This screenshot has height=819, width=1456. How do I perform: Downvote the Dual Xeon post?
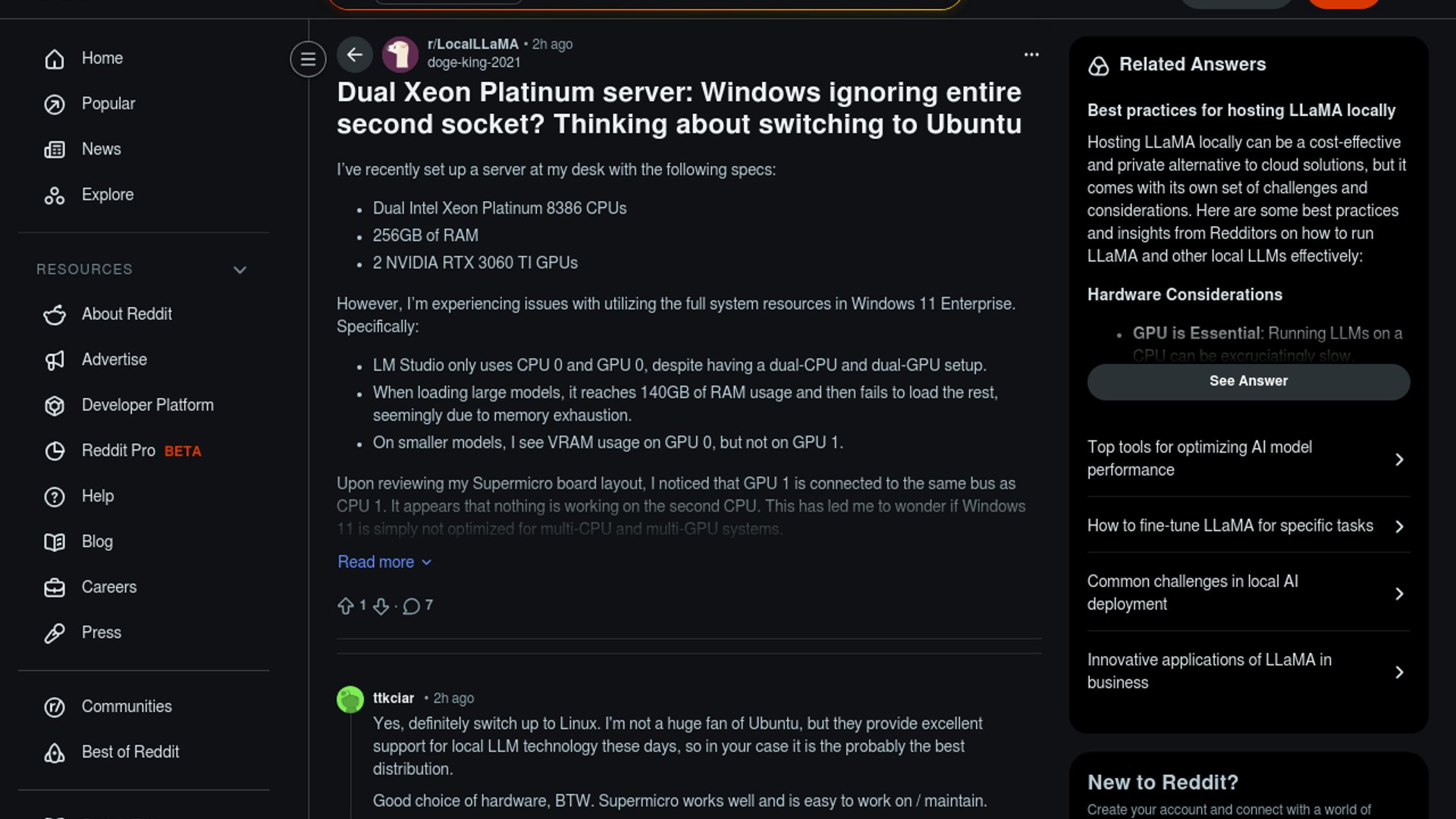tap(381, 606)
